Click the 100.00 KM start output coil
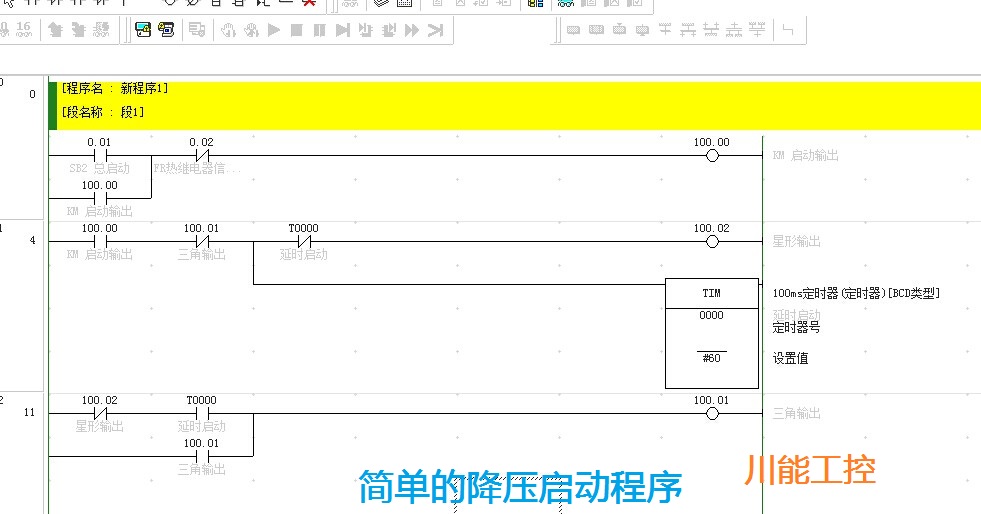Viewport: 981px width, 514px height. 712,156
